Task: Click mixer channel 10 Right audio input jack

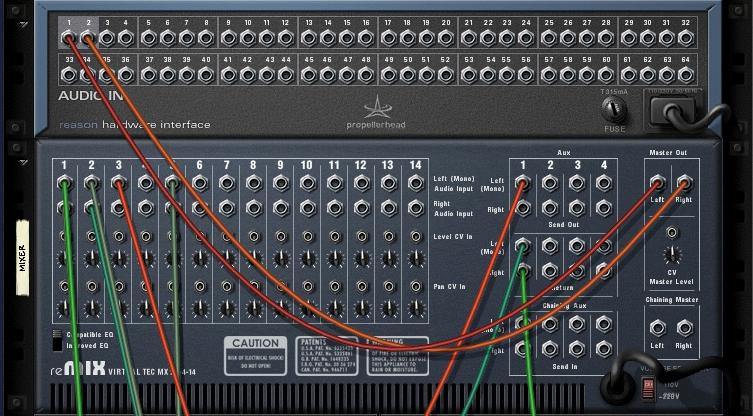Action: [308, 208]
